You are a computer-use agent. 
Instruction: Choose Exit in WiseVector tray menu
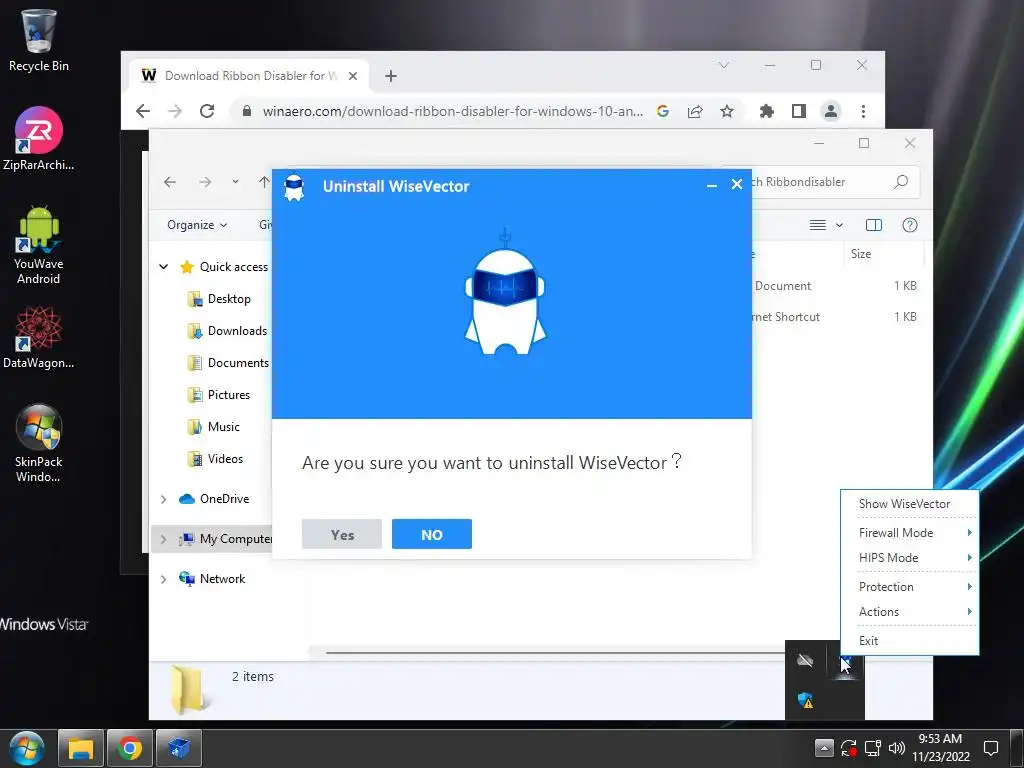tap(869, 641)
